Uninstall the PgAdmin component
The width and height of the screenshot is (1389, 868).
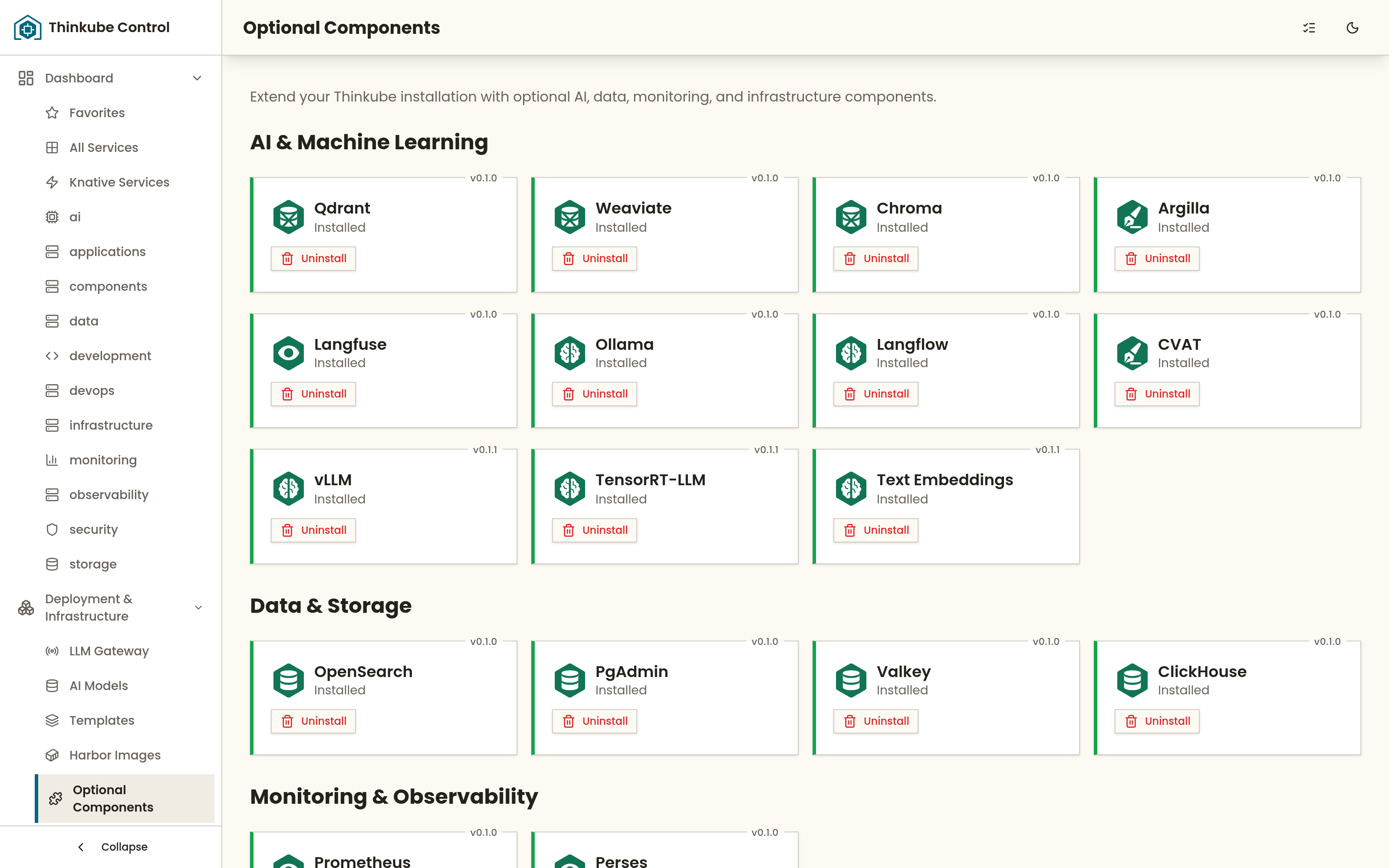[595, 721]
